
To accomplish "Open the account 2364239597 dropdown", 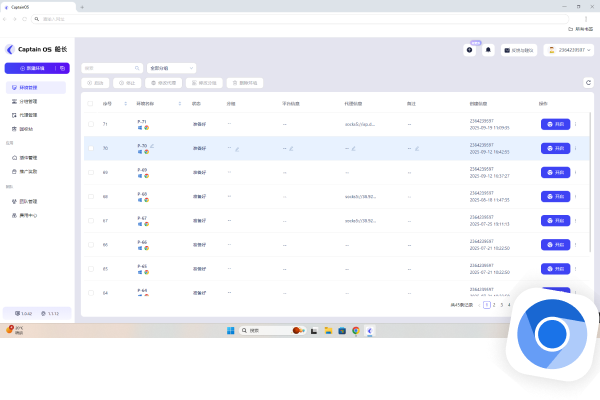I will (x=568, y=49).
